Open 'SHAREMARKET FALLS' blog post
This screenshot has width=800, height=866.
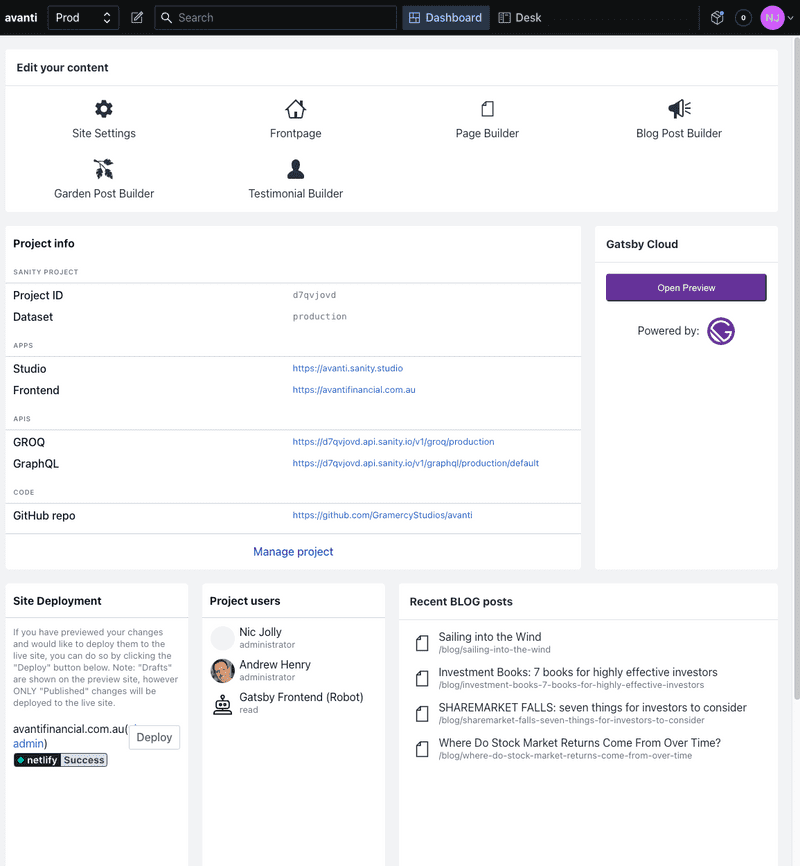click(x=592, y=707)
